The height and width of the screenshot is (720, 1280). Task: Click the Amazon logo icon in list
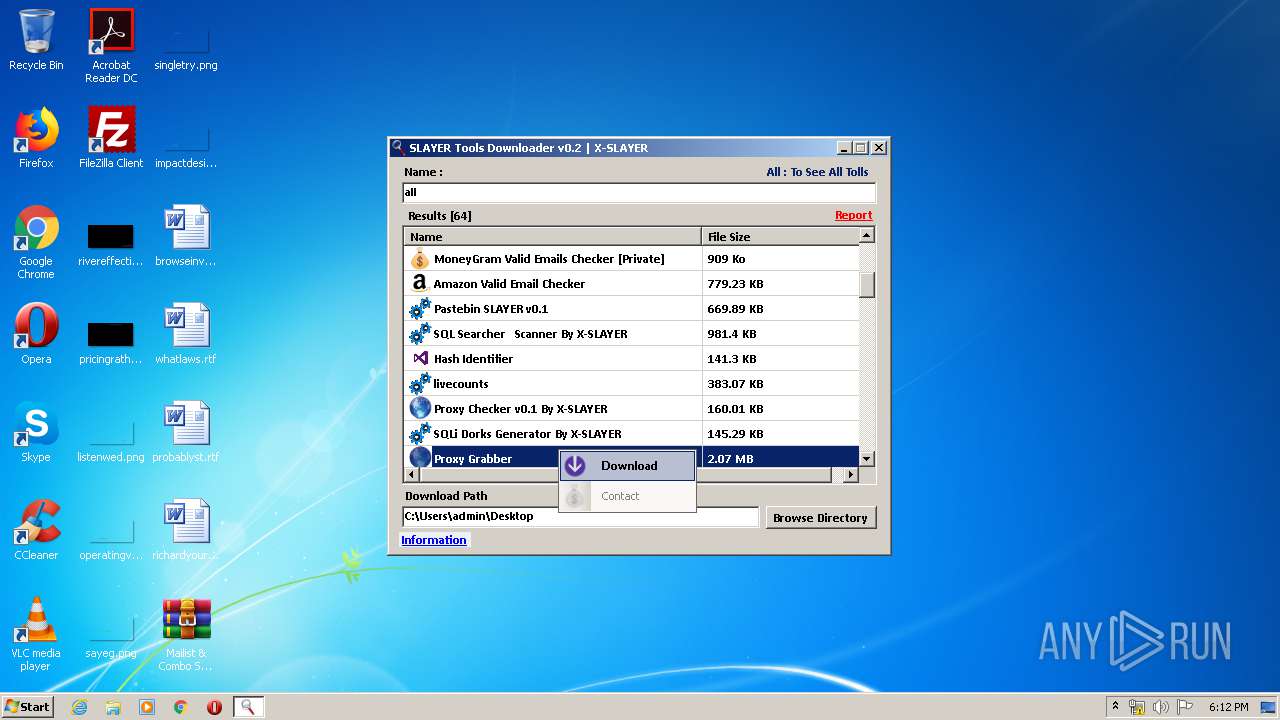(x=420, y=284)
